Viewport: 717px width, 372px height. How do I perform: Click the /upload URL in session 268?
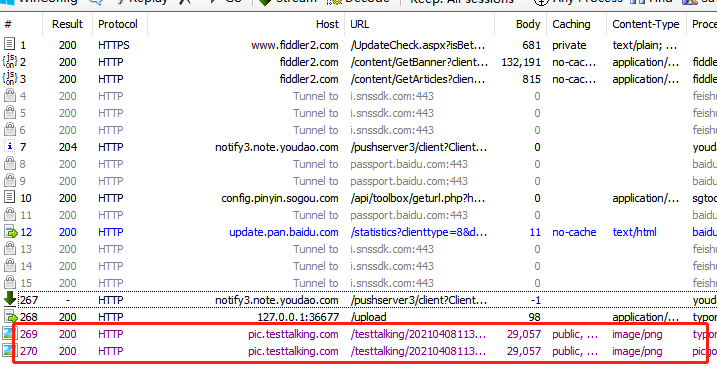pyautogui.click(x=368, y=317)
